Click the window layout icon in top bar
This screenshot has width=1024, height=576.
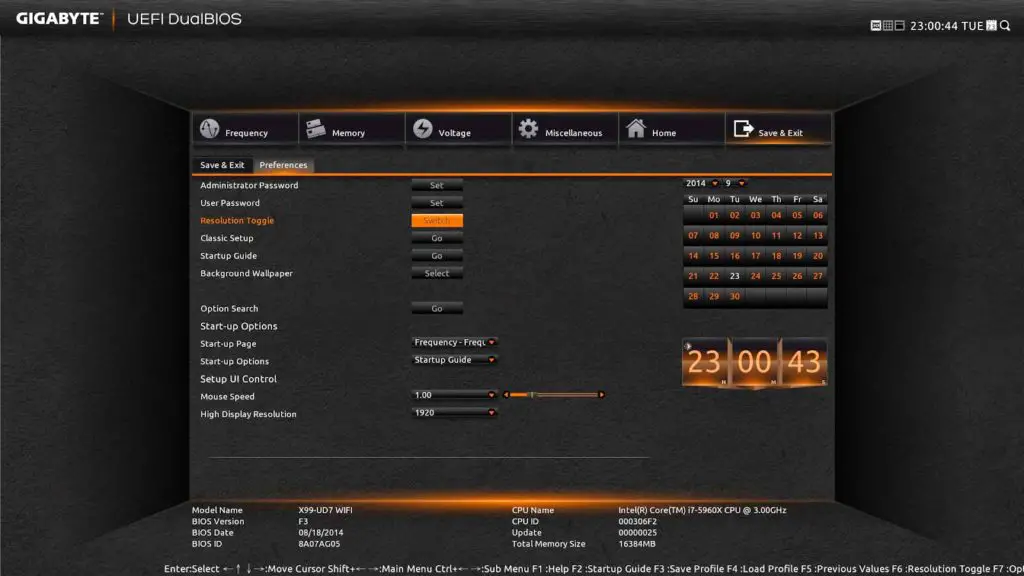[x=899, y=25]
